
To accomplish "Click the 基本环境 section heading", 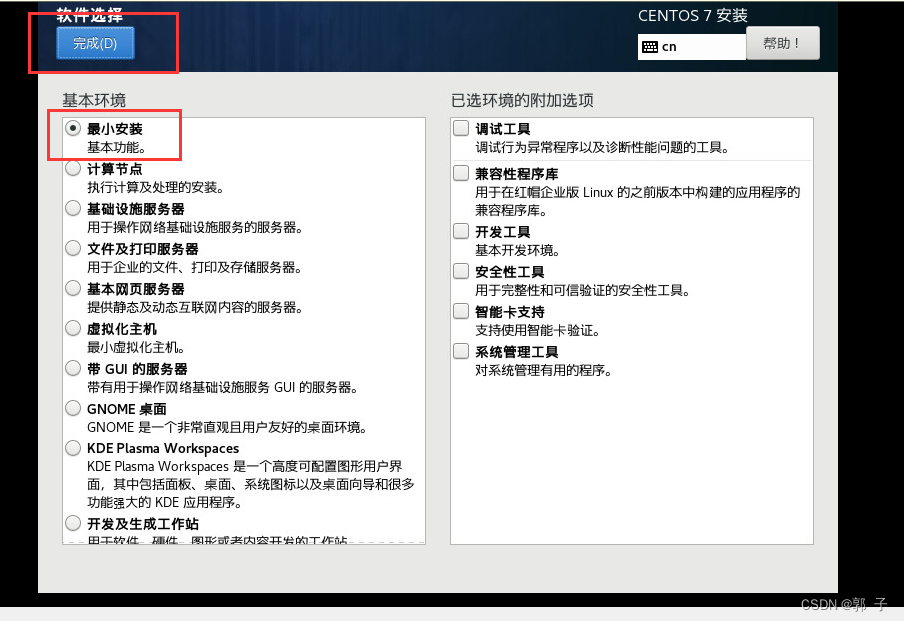I will tap(94, 100).
